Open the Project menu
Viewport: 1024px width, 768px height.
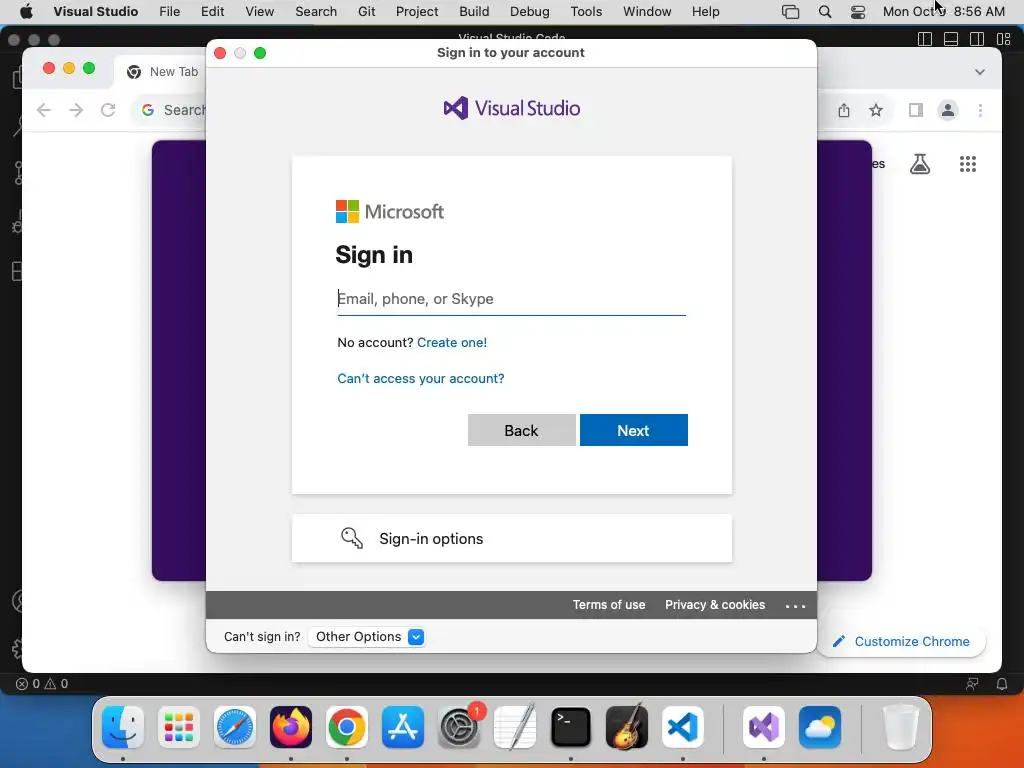417,11
